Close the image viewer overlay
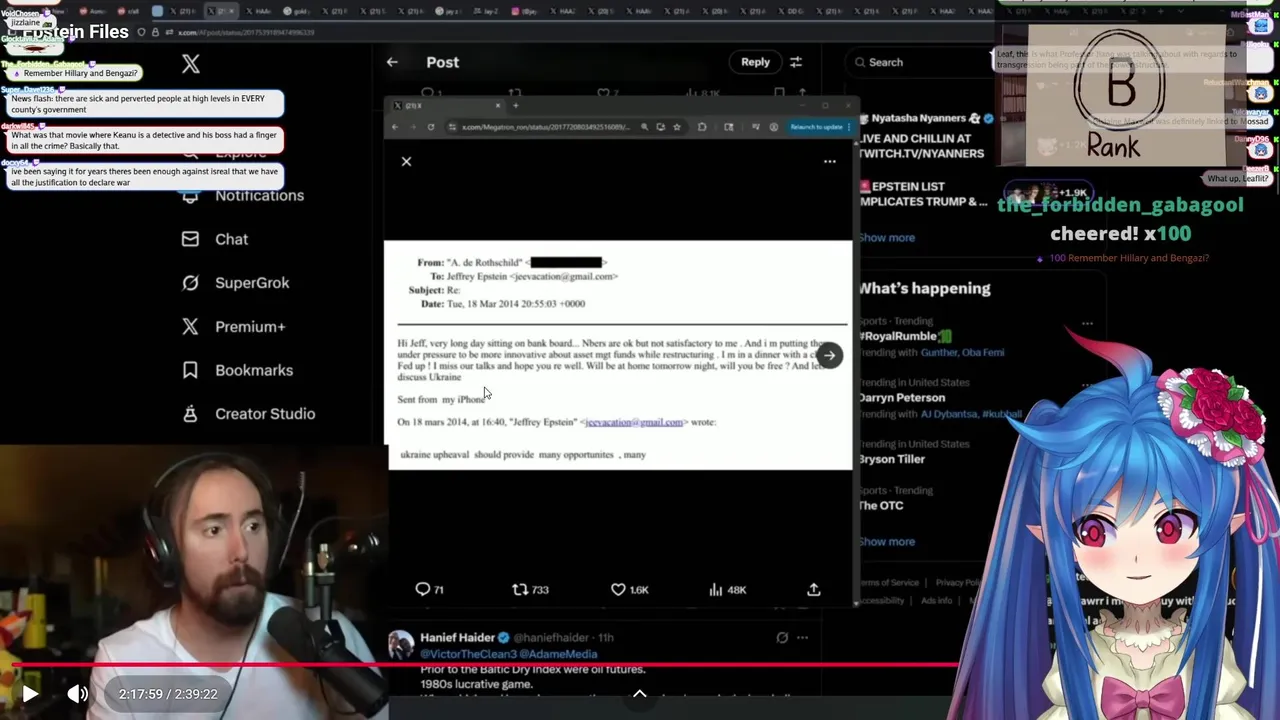 point(406,161)
